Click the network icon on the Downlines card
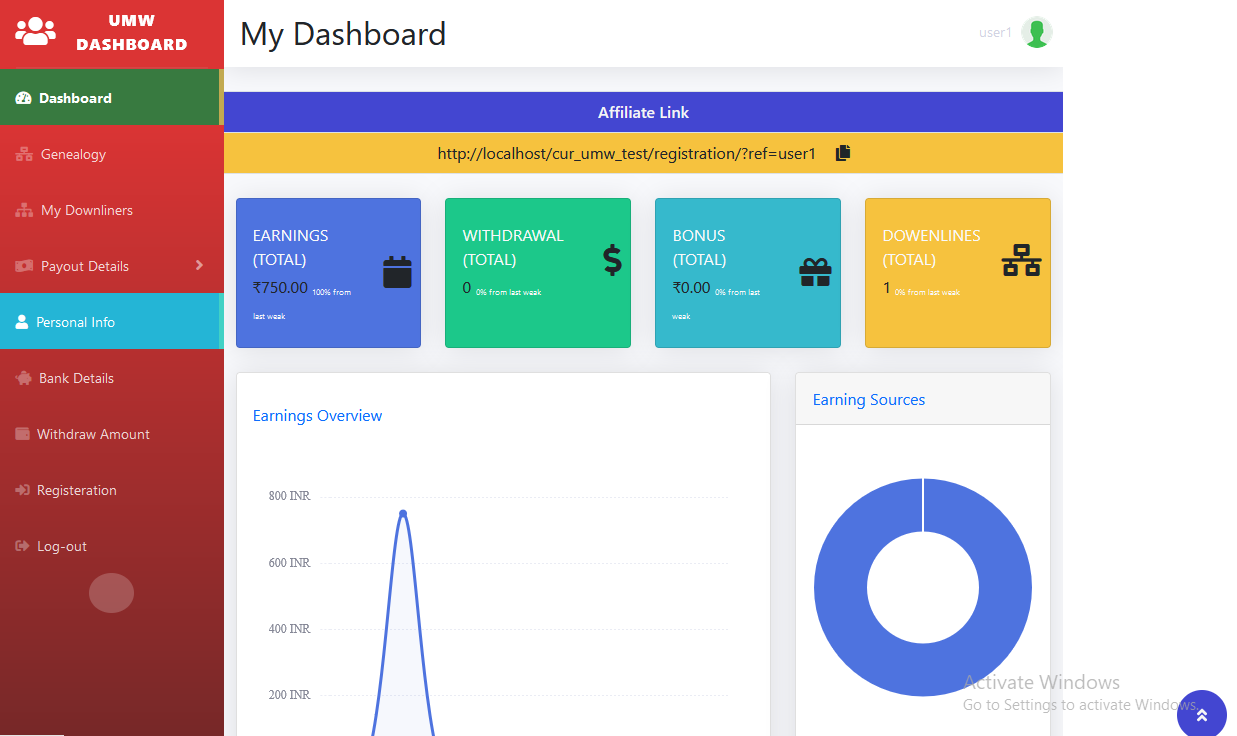The image size is (1237, 736). 1019,258
